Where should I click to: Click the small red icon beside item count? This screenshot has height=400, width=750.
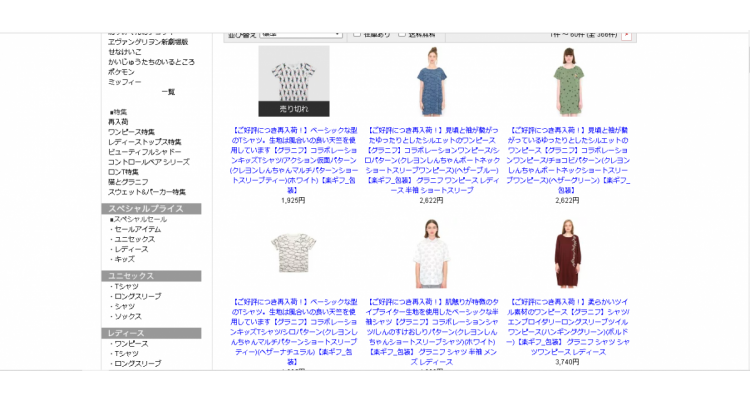(x=627, y=35)
